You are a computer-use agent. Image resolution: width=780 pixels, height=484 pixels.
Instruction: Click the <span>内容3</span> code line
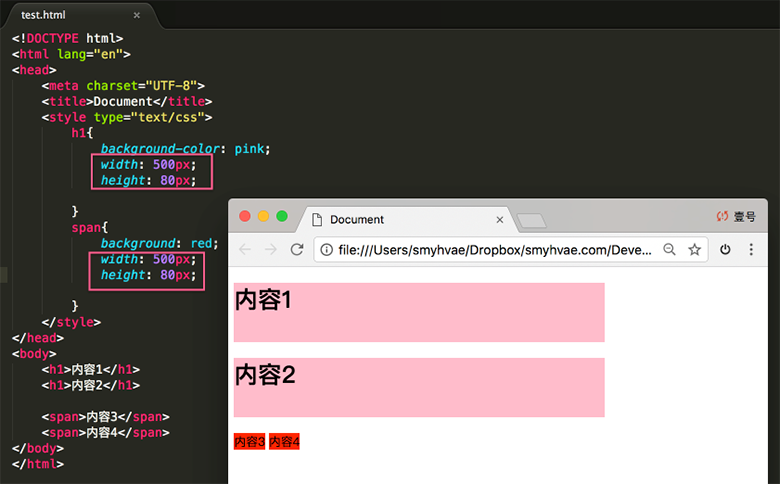tap(106, 417)
